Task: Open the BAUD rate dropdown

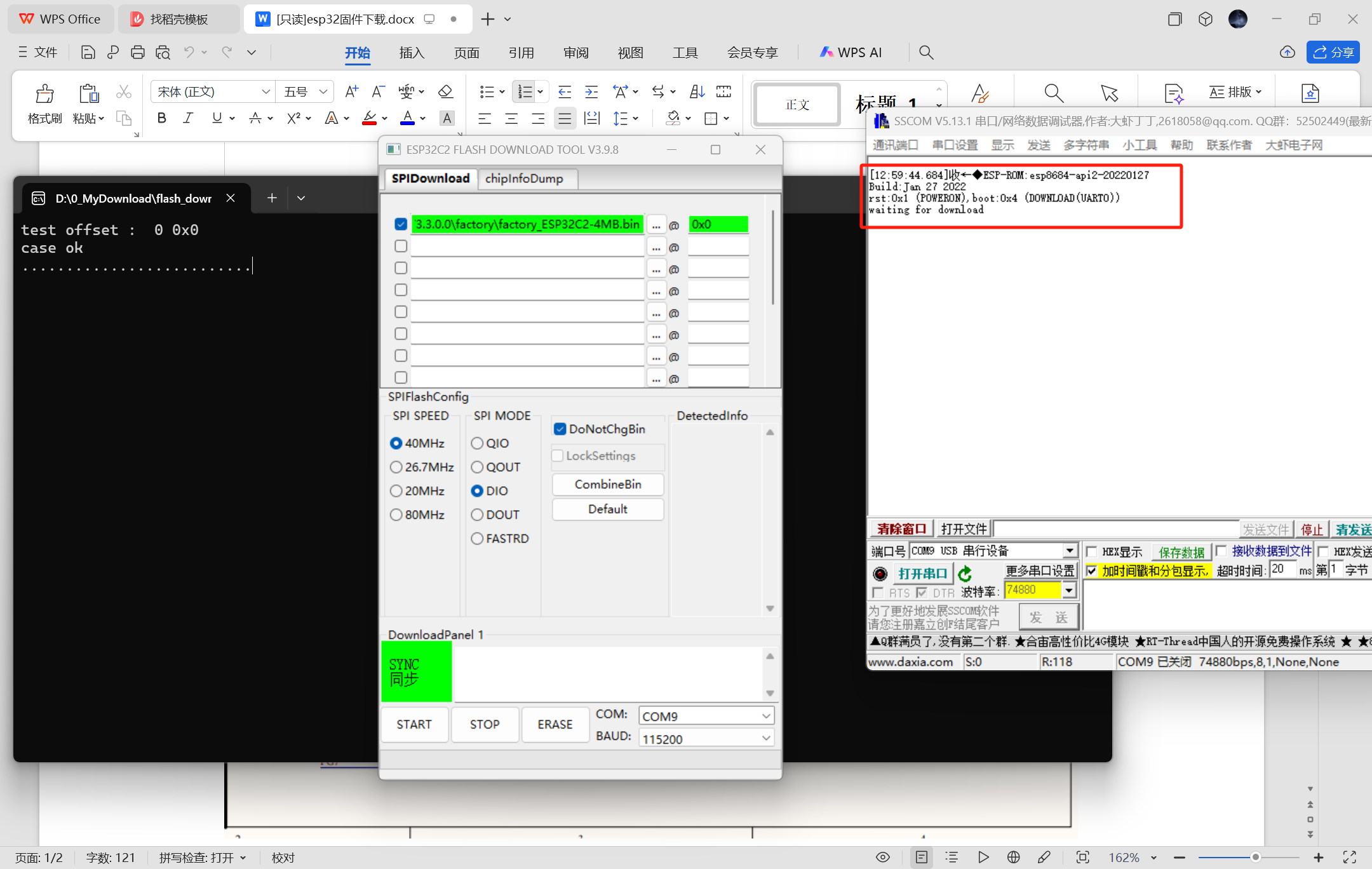Action: (766, 738)
